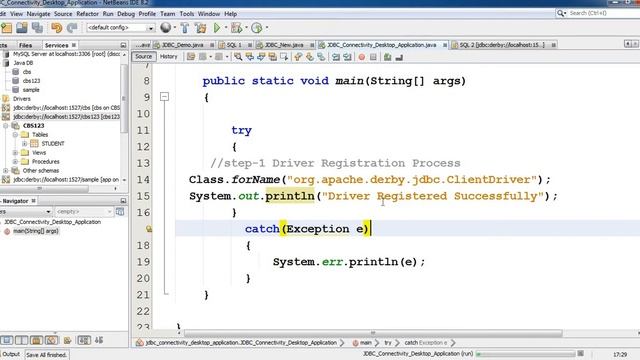640x360 pixels.
Task: Expand the Procedures folder node
Action: pos(15,162)
